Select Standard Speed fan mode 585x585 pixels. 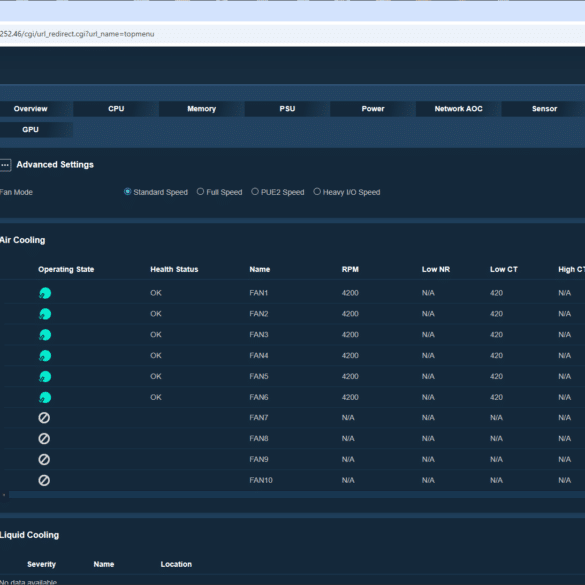point(128,192)
